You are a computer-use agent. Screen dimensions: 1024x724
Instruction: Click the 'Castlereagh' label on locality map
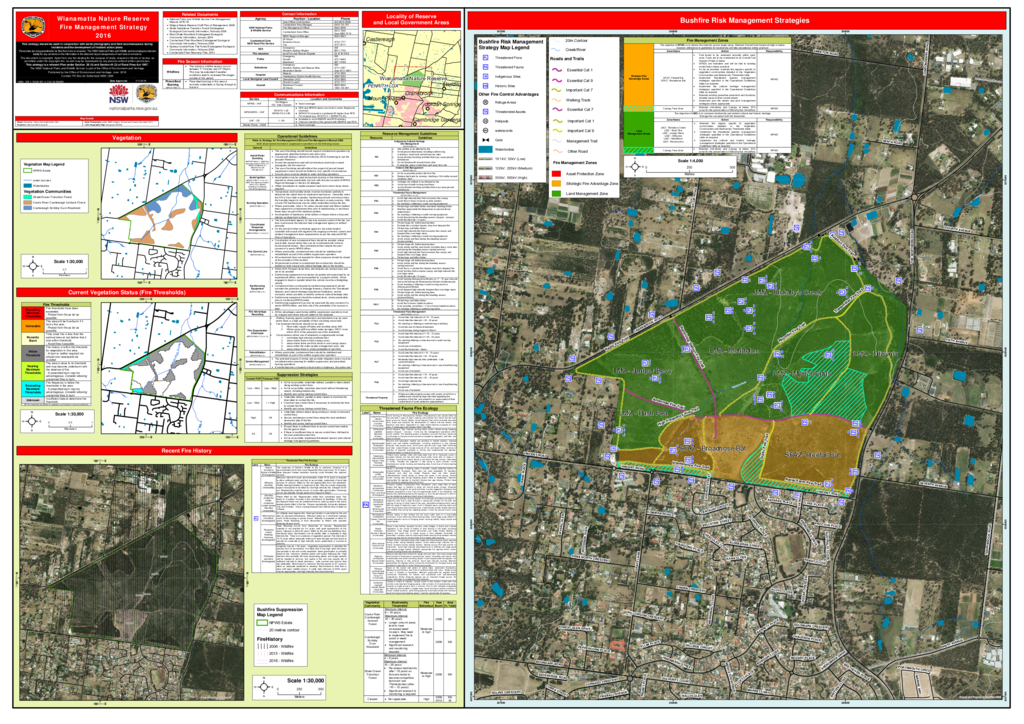pos(381,40)
